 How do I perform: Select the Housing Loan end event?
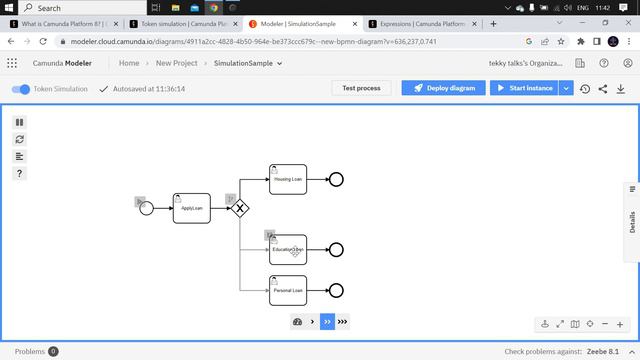point(336,179)
